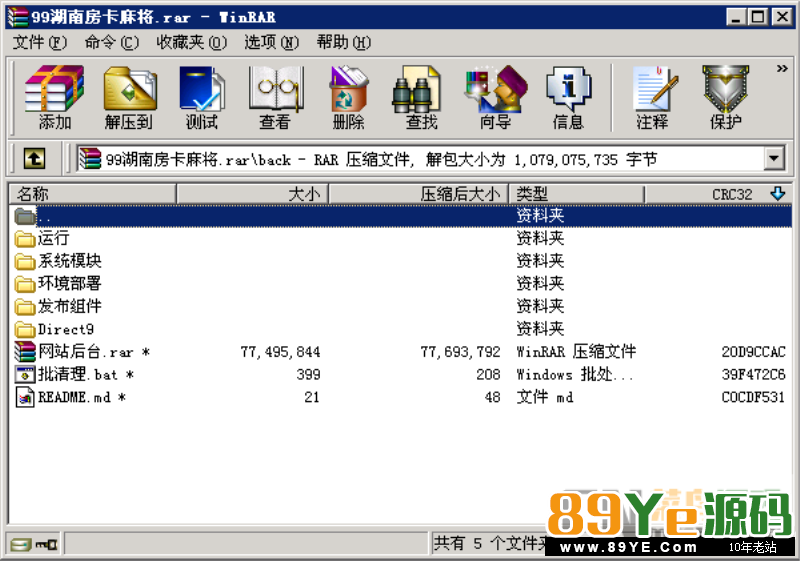This screenshot has width=800, height=561.
Task: Sort by the 大小 column header
Action: tap(252, 194)
